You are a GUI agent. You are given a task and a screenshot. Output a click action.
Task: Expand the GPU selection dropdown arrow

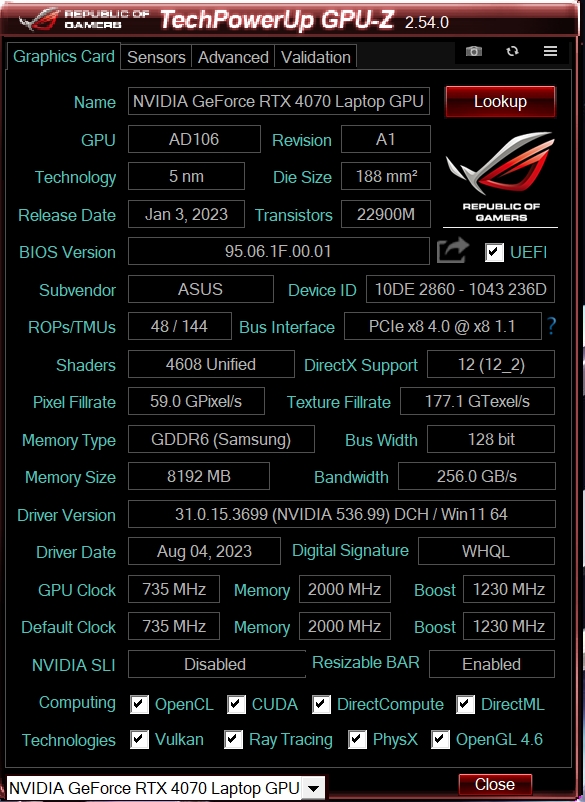tap(314, 788)
